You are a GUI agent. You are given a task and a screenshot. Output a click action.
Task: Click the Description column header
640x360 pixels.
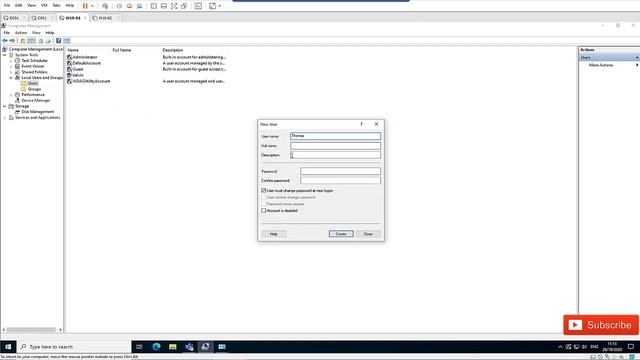(173, 50)
